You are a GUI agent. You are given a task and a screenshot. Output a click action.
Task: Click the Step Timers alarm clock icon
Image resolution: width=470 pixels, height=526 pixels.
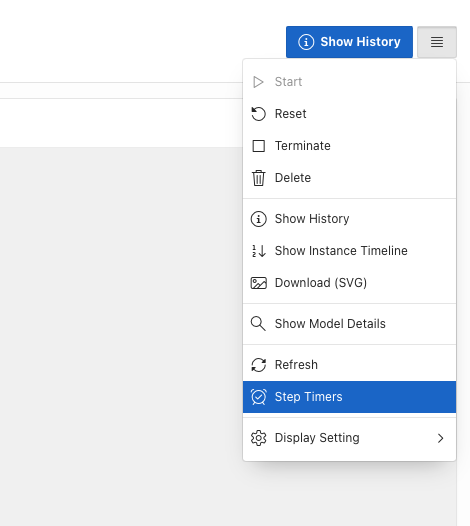tap(259, 397)
